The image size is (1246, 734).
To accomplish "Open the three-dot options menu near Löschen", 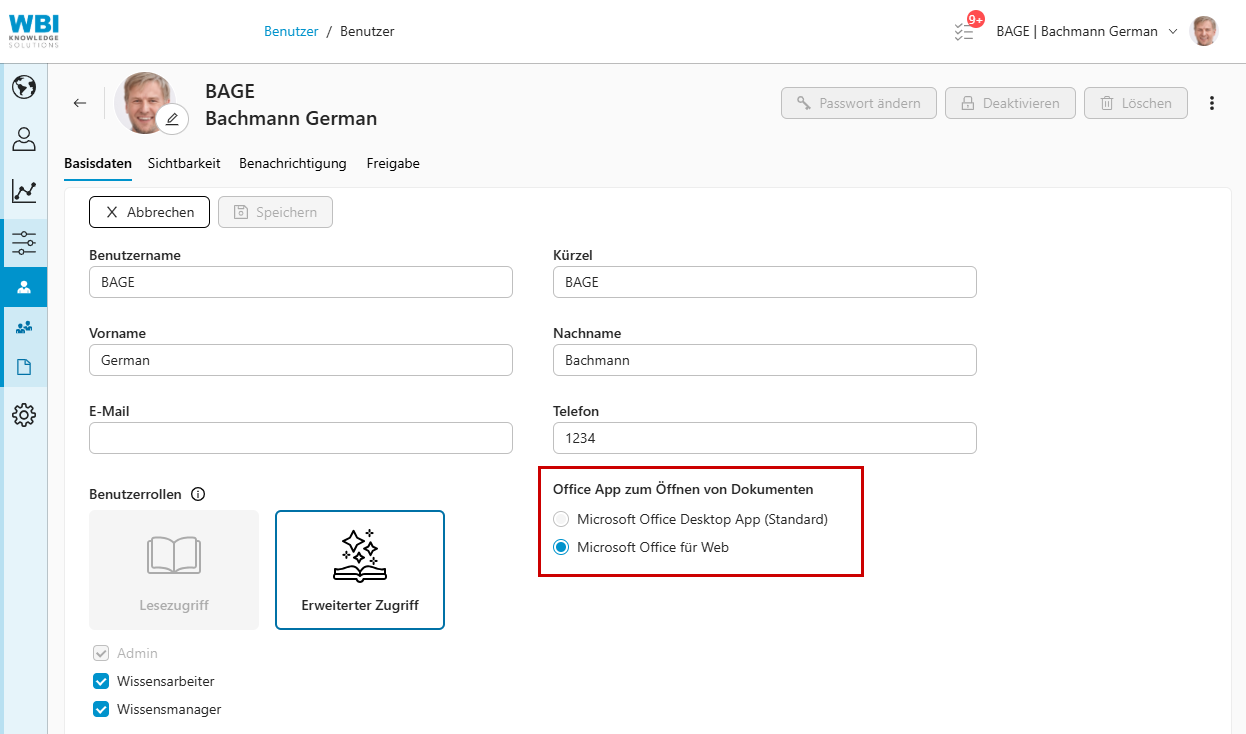I will point(1212,102).
